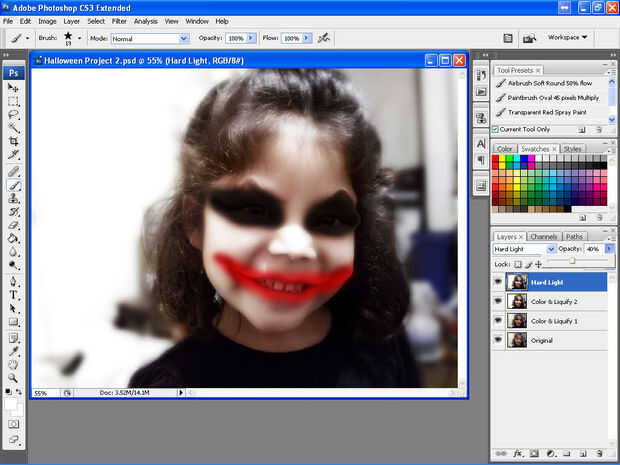Toggle Lock position
This screenshot has height=465, width=620.
pos(538,264)
